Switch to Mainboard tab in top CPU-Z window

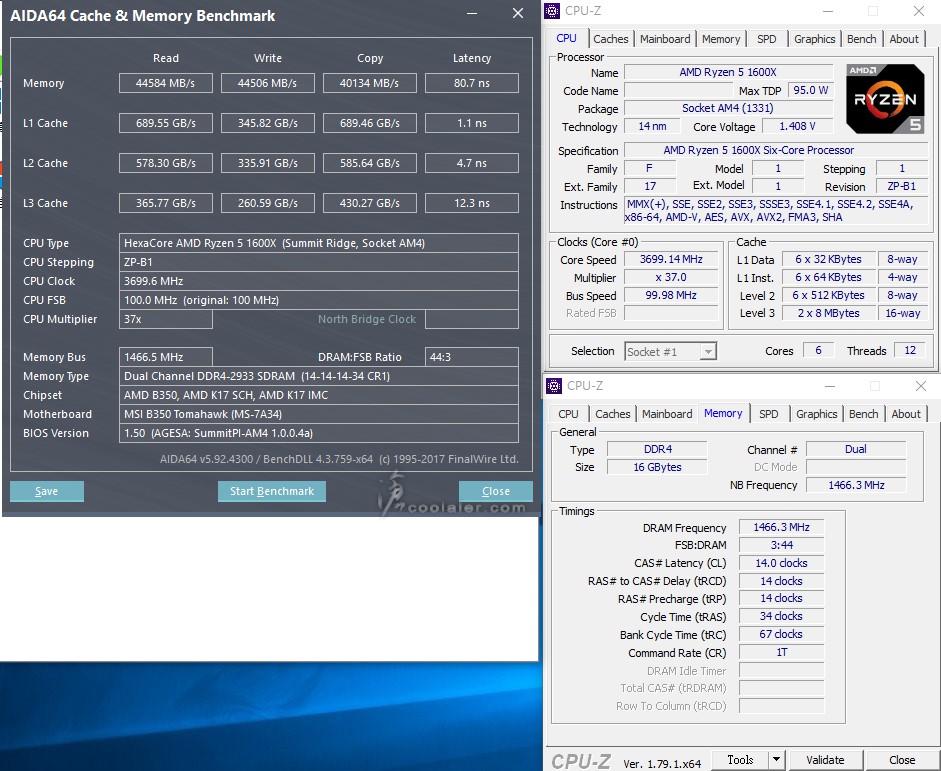[665, 39]
